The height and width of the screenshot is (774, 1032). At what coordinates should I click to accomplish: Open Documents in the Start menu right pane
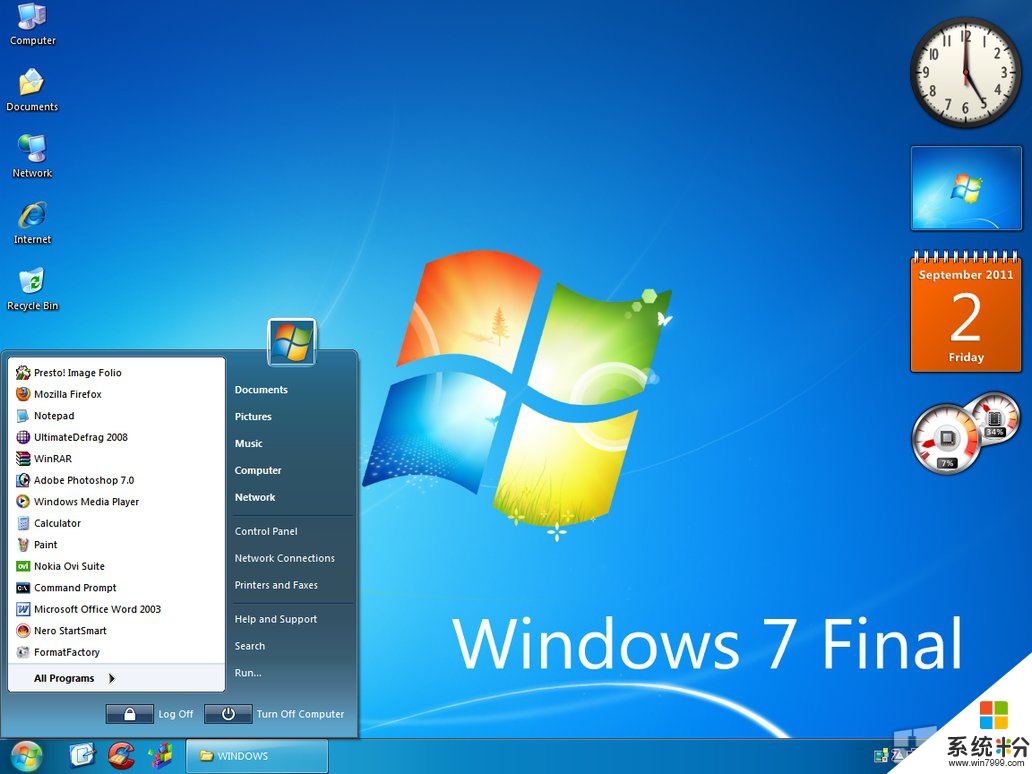(261, 390)
